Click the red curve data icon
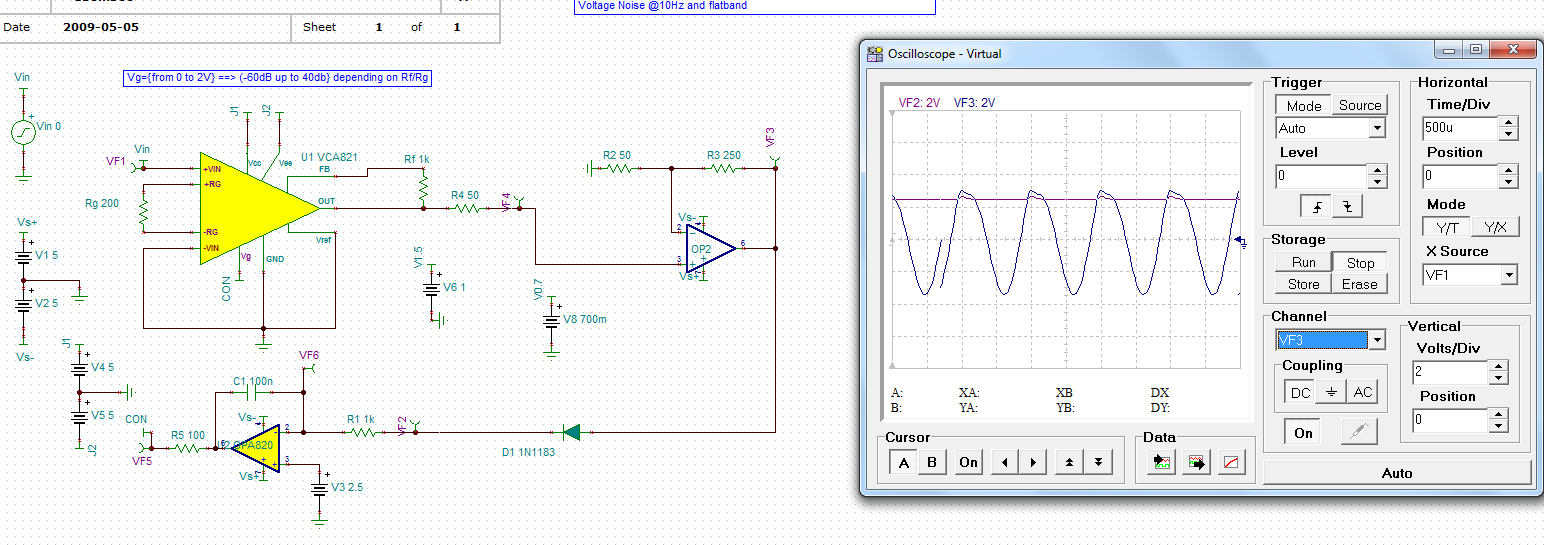1544x545 pixels. (1232, 463)
